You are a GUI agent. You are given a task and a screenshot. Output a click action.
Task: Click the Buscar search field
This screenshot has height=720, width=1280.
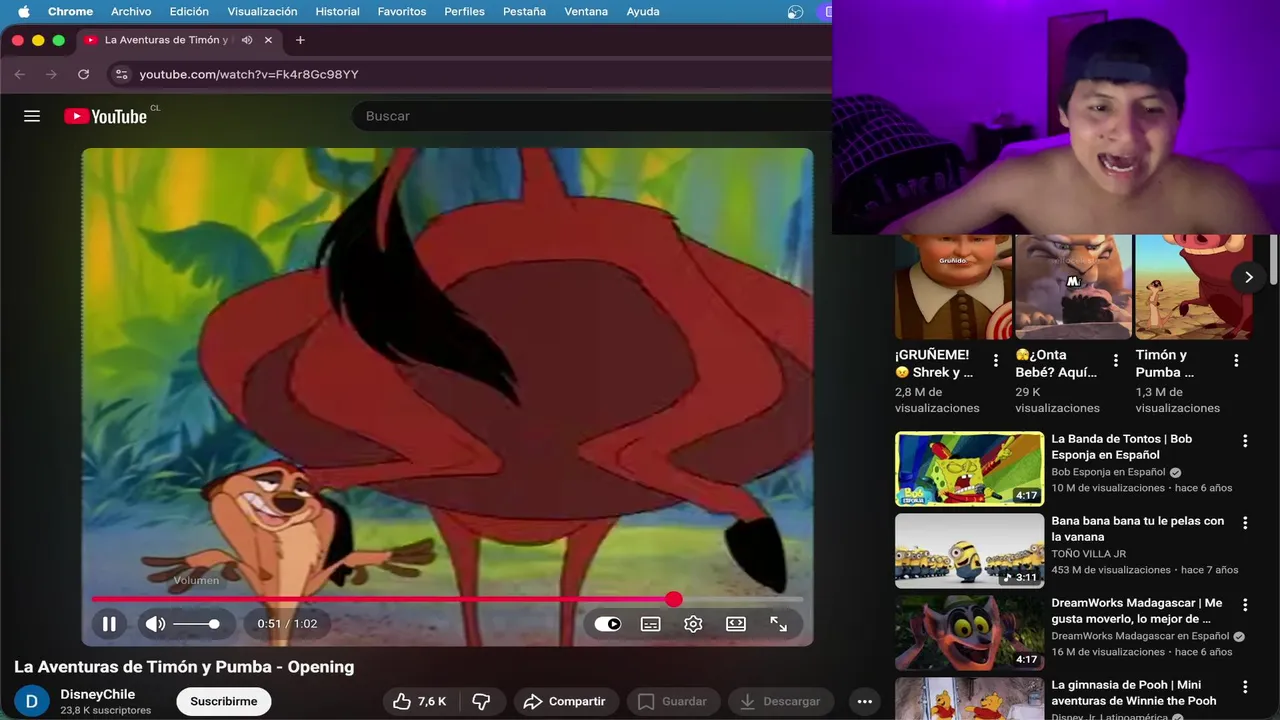(592, 116)
